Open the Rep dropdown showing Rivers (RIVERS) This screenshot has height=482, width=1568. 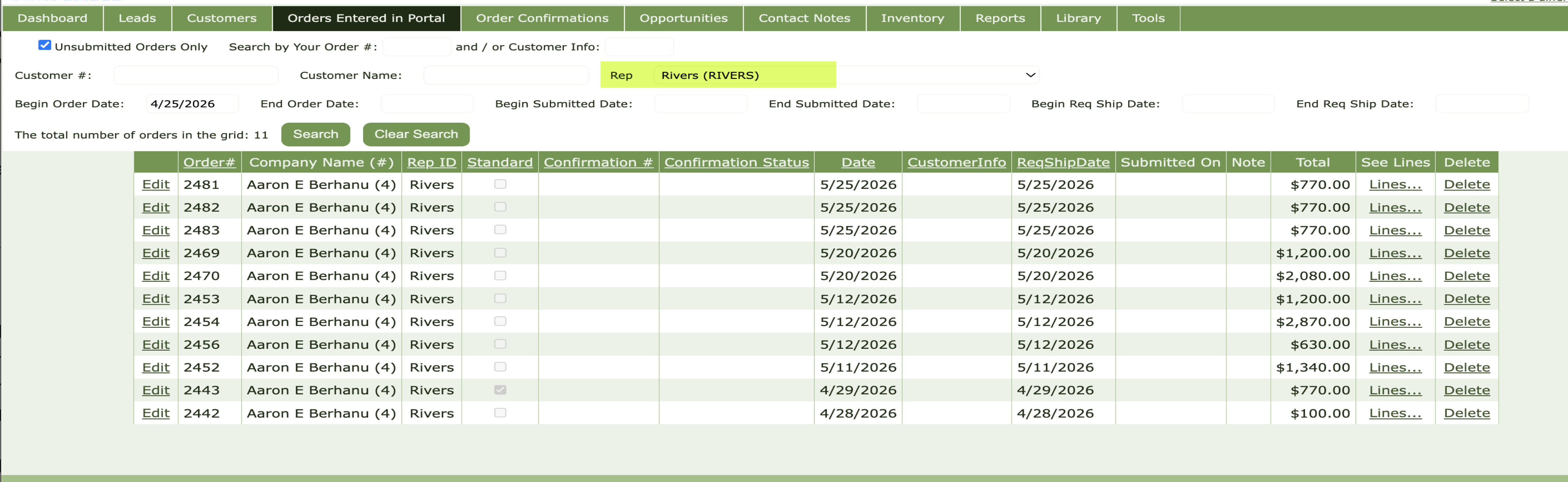[x=846, y=75]
